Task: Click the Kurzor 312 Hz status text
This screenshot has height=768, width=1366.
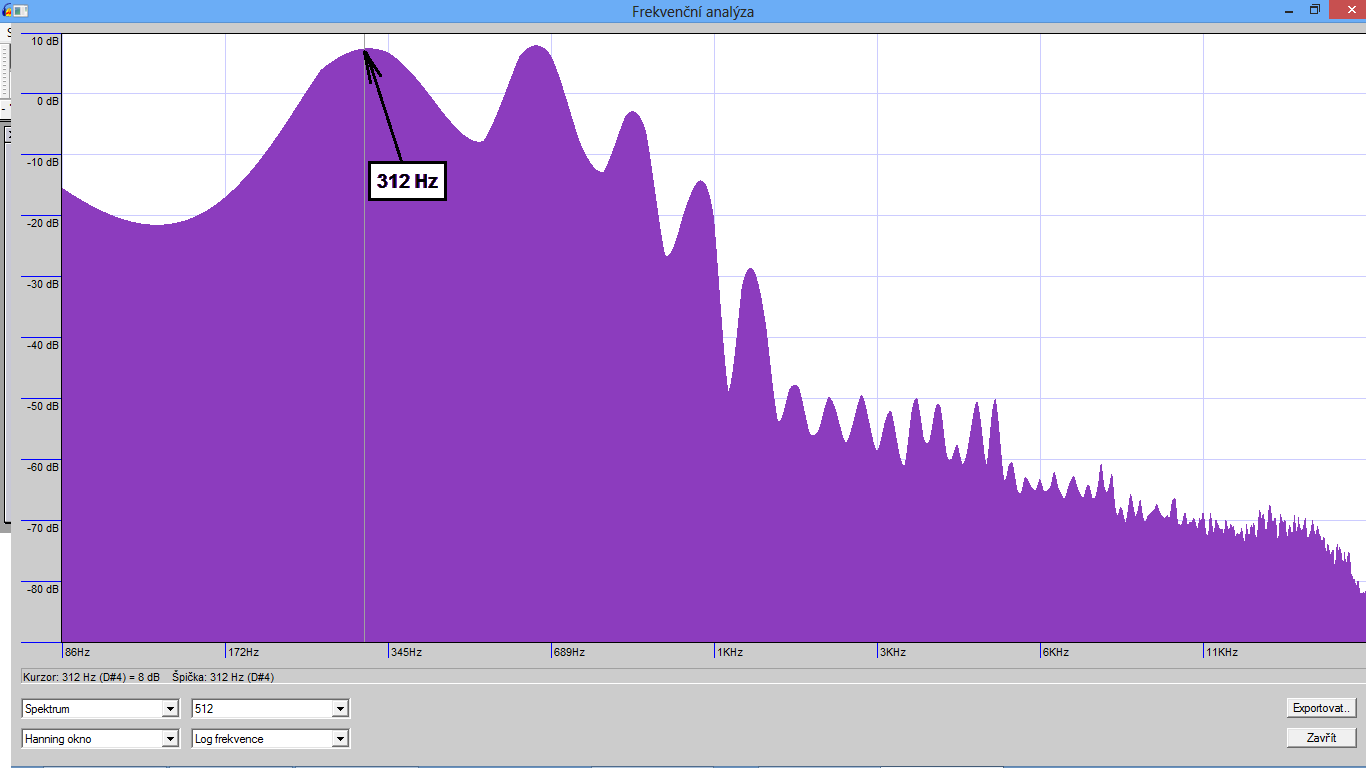Action: 91,677
